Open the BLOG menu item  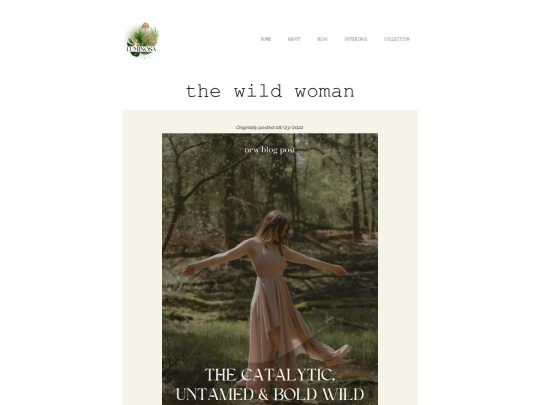pos(322,39)
